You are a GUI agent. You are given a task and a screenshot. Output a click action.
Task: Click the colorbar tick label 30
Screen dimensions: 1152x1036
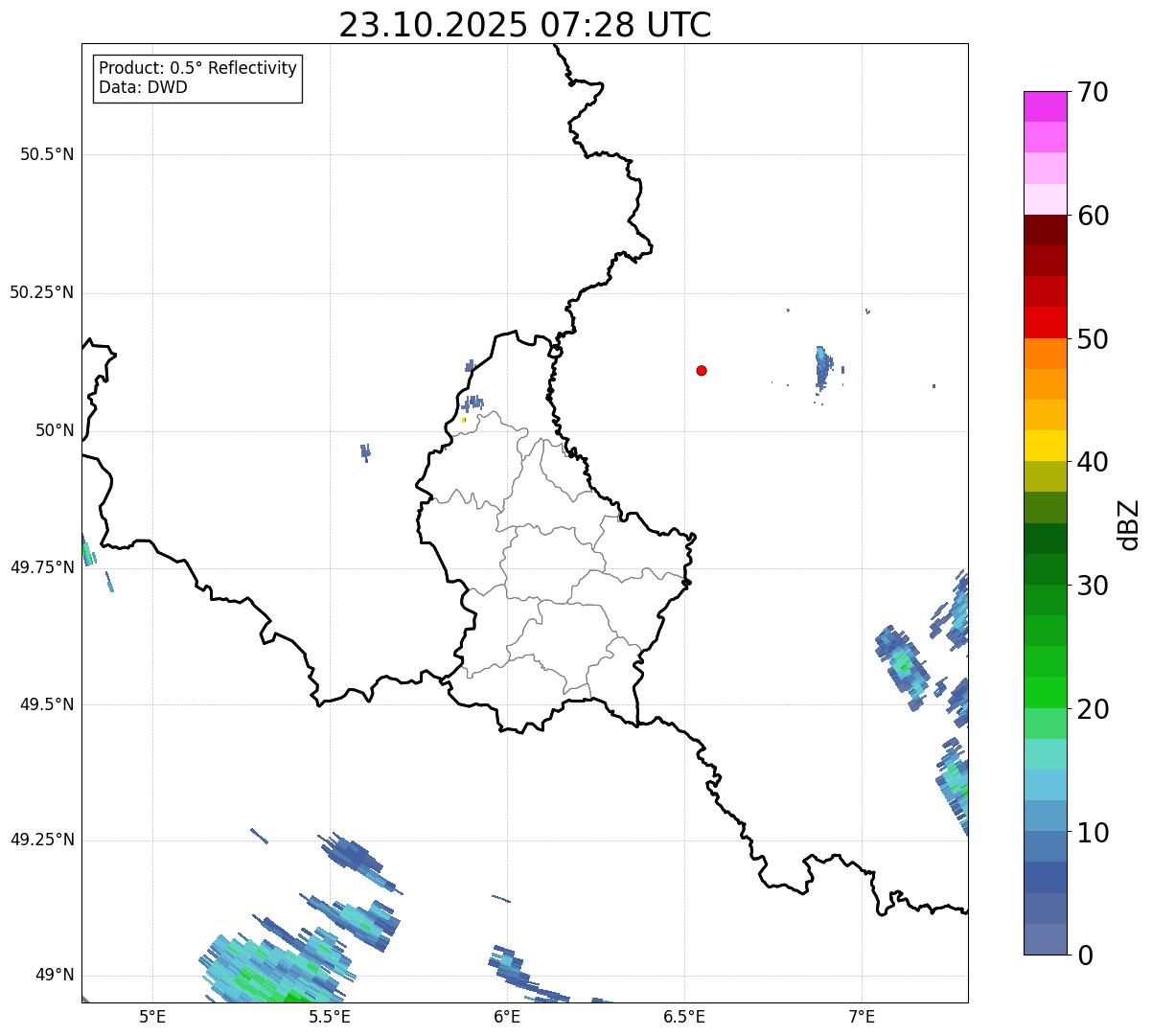coord(1093,586)
